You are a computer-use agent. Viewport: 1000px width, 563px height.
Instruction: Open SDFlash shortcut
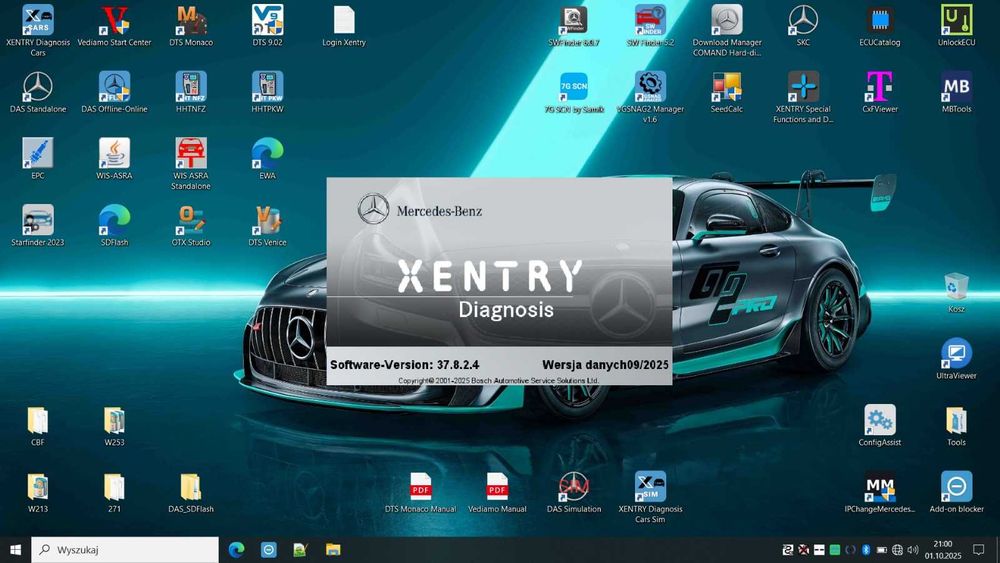point(114,221)
